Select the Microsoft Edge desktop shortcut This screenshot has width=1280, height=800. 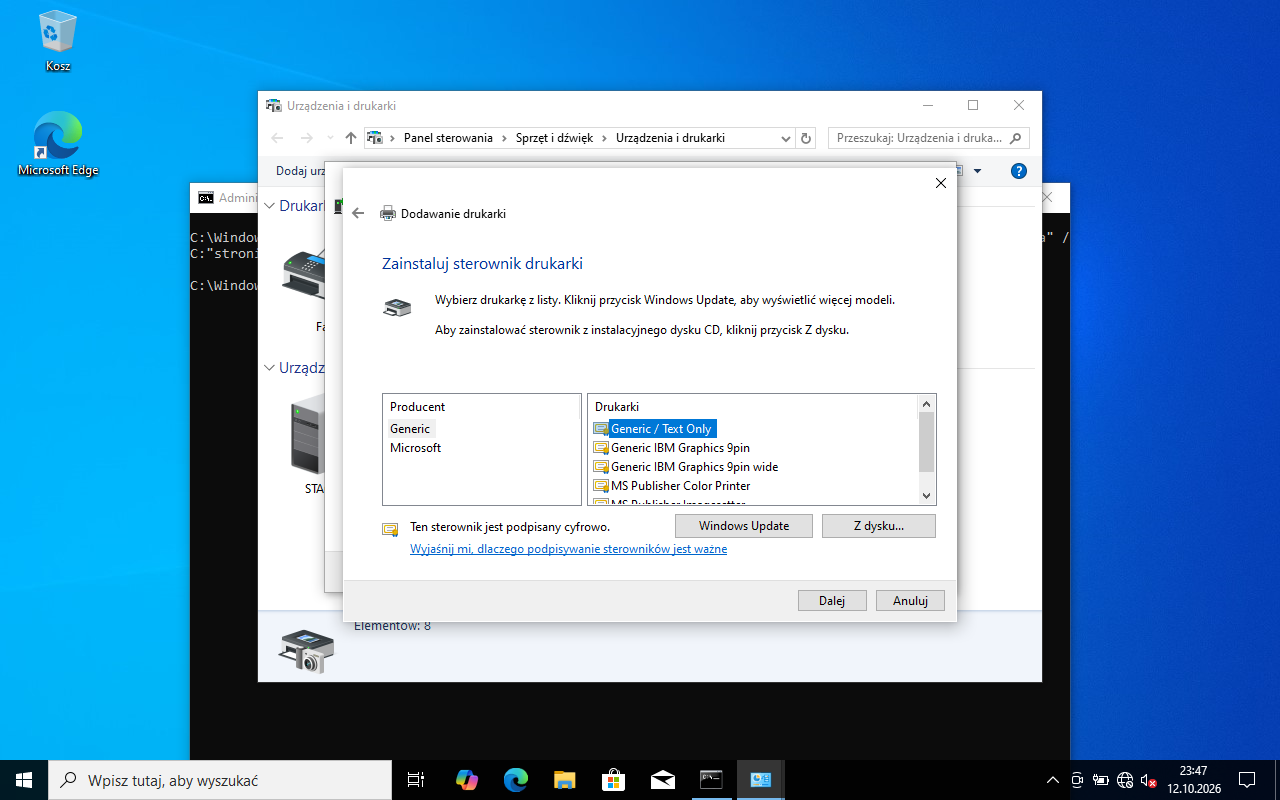(58, 144)
